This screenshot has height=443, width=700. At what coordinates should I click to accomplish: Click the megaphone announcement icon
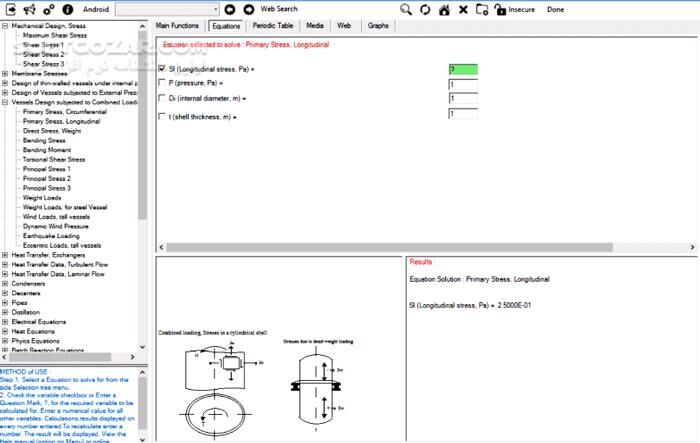(29, 9)
